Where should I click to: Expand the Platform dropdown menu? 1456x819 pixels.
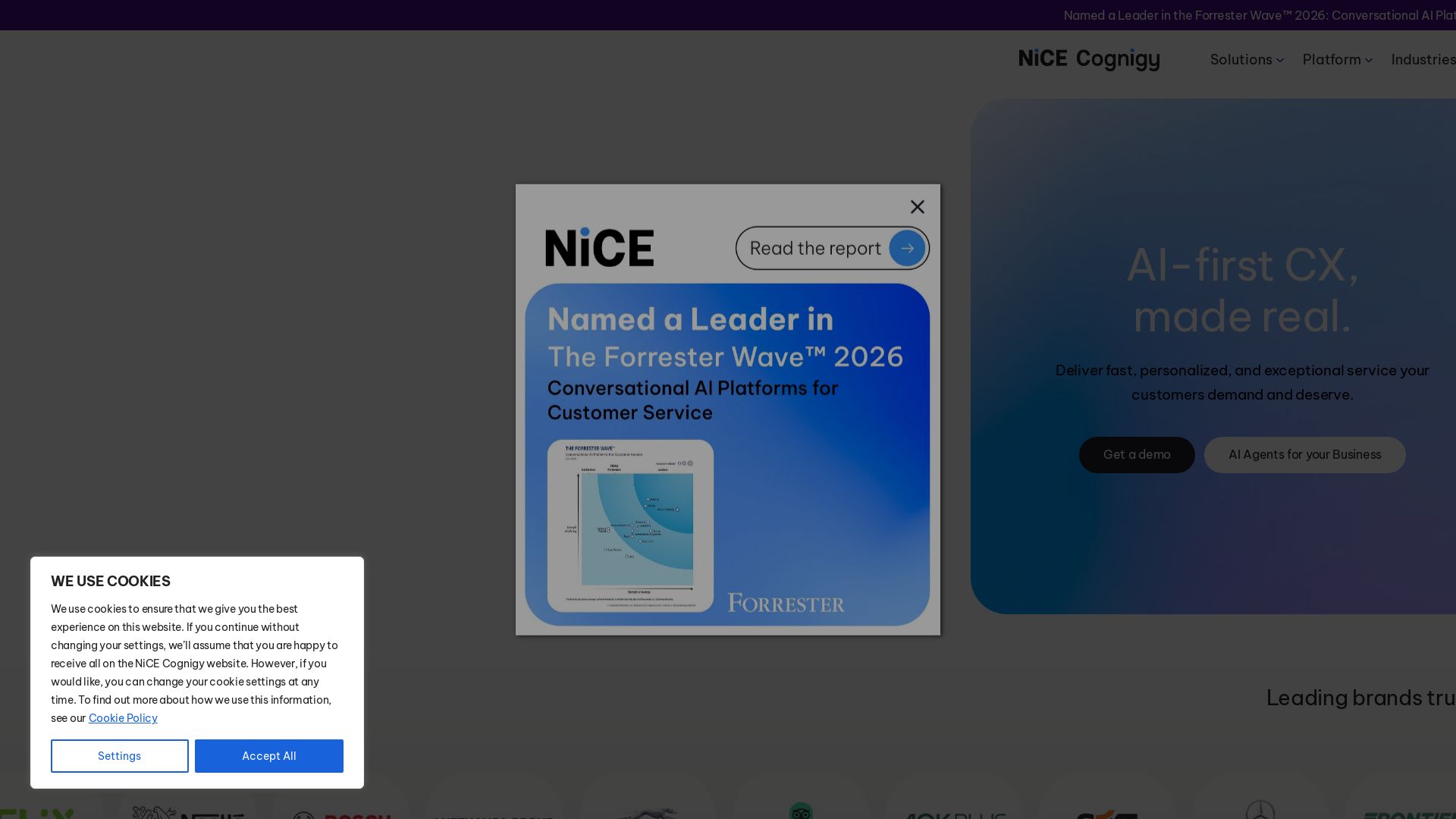click(1338, 59)
